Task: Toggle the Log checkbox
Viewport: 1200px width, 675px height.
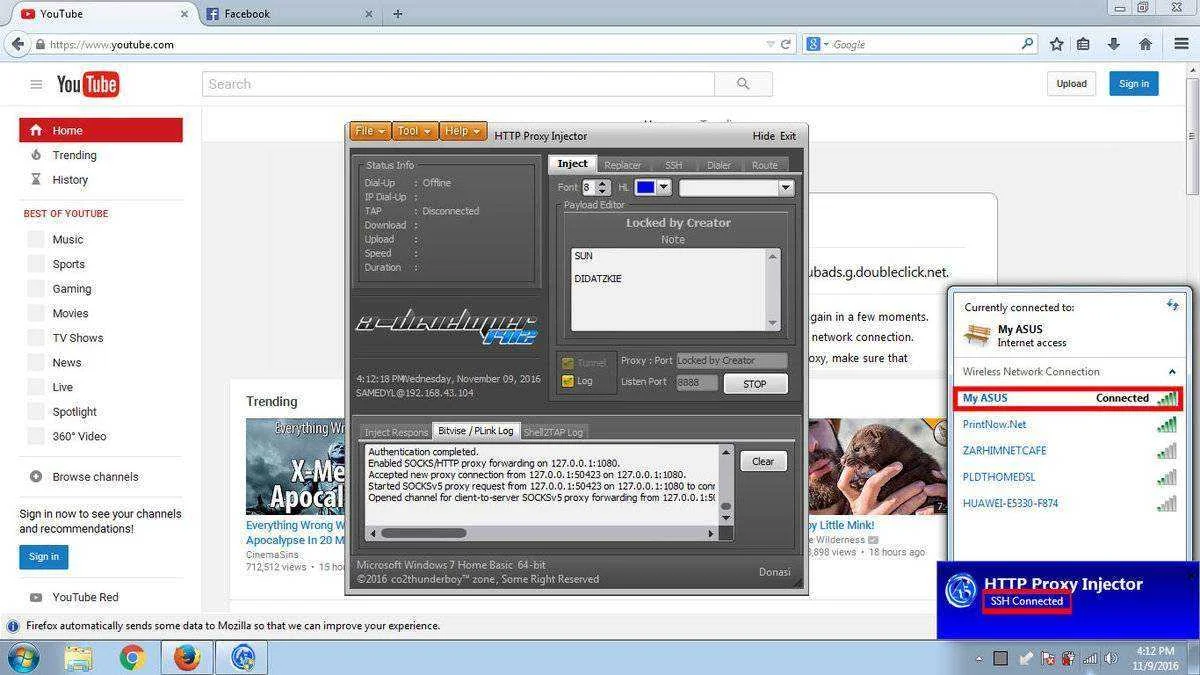Action: [567, 381]
